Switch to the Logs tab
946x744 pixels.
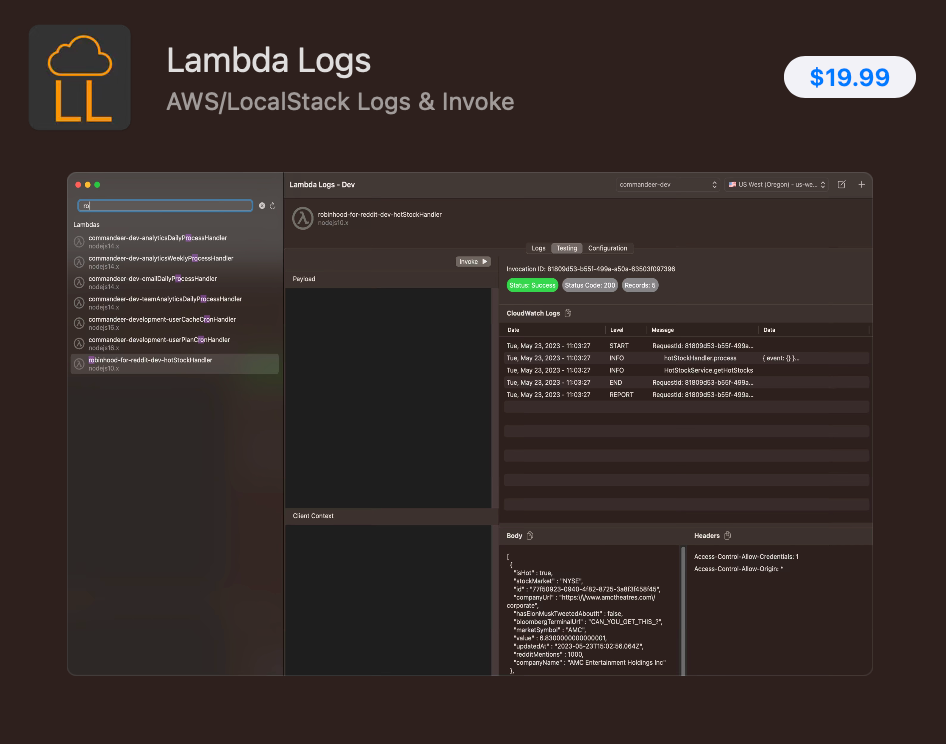[538, 248]
